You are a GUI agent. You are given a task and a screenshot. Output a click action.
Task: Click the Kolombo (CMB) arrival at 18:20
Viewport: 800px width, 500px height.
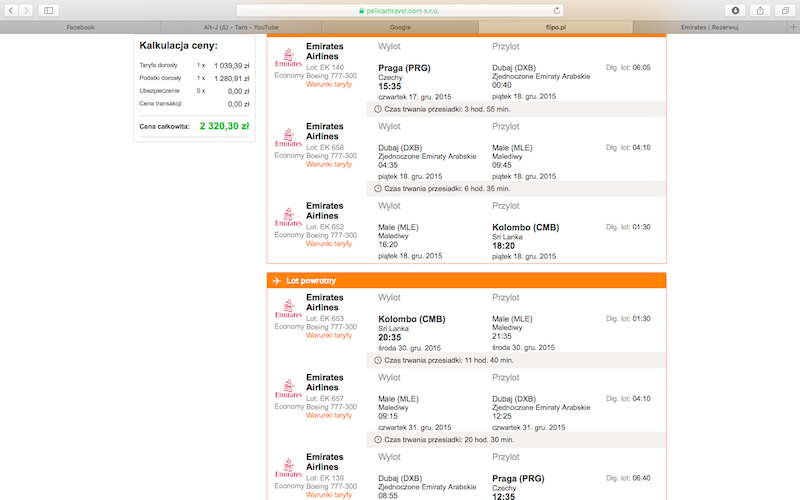pyautogui.click(x=526, y=228)
